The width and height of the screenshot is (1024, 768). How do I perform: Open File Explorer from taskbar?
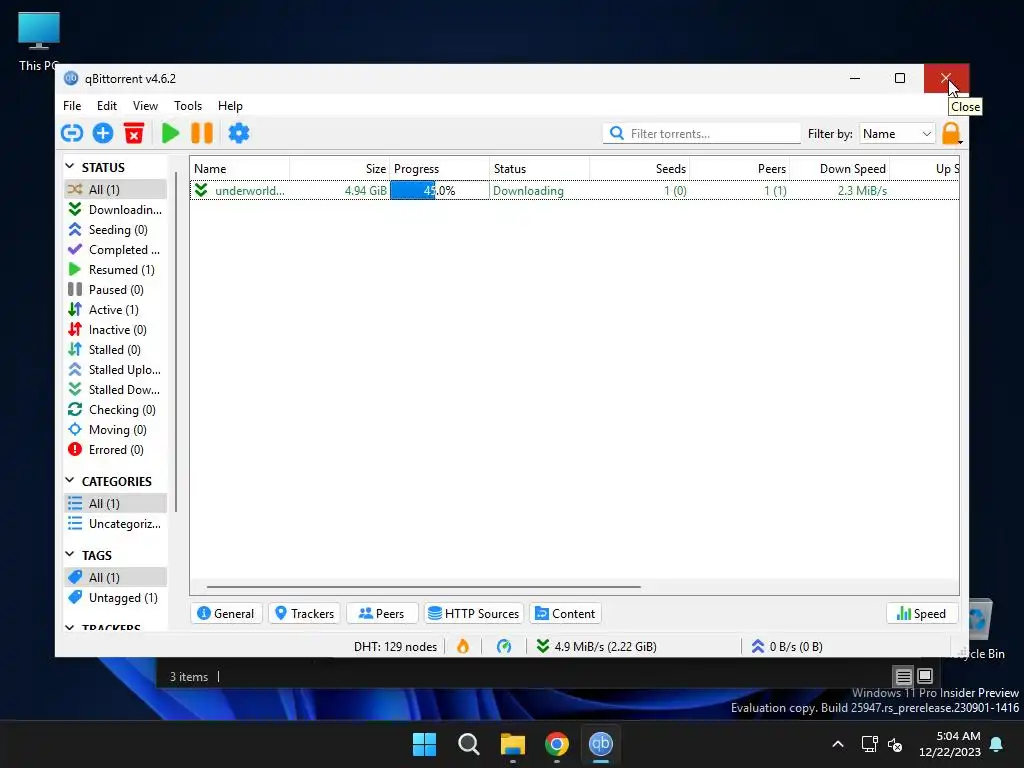coord(513,744)
